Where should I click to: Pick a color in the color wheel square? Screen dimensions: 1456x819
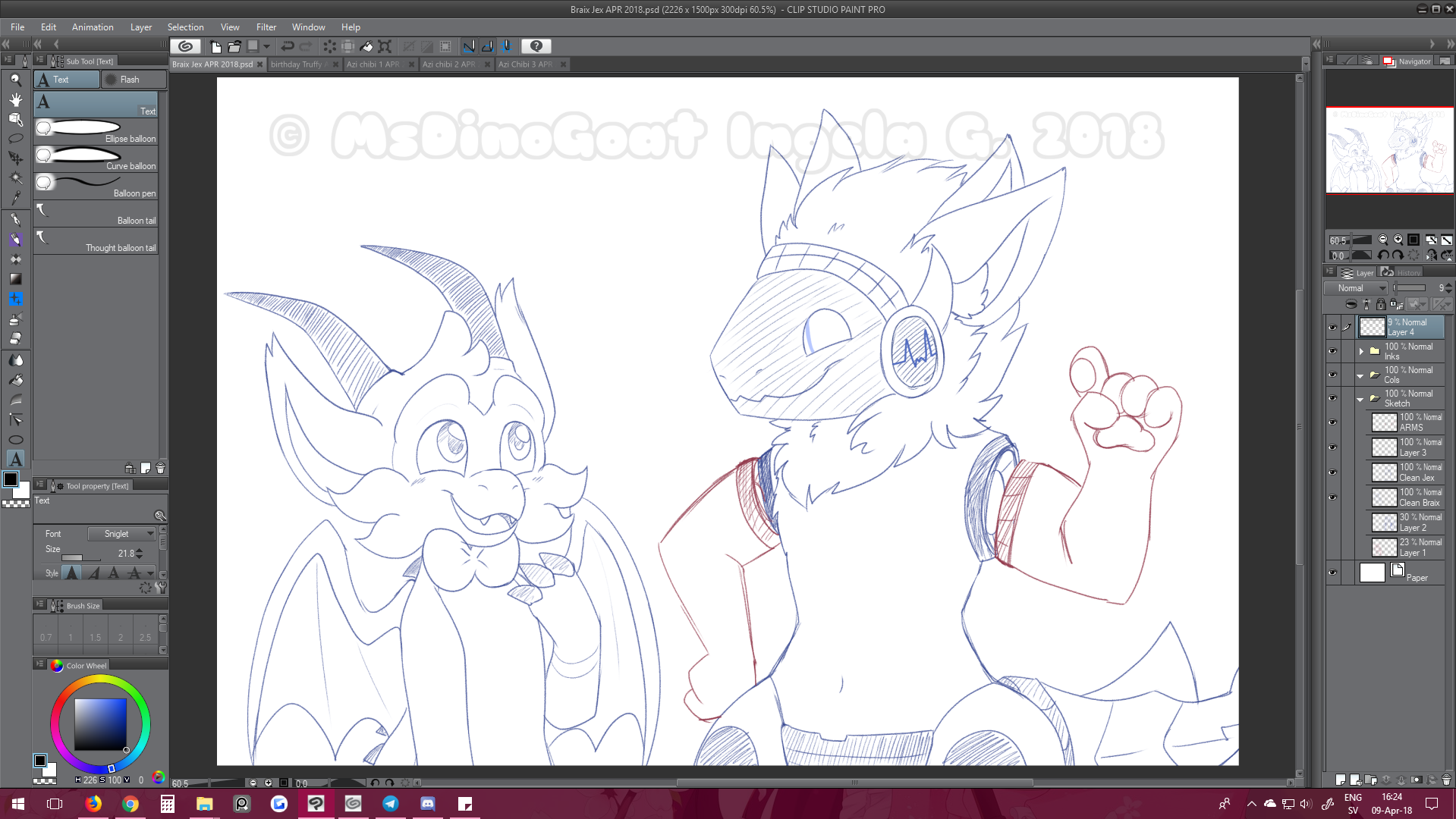(x=100, y=724)
